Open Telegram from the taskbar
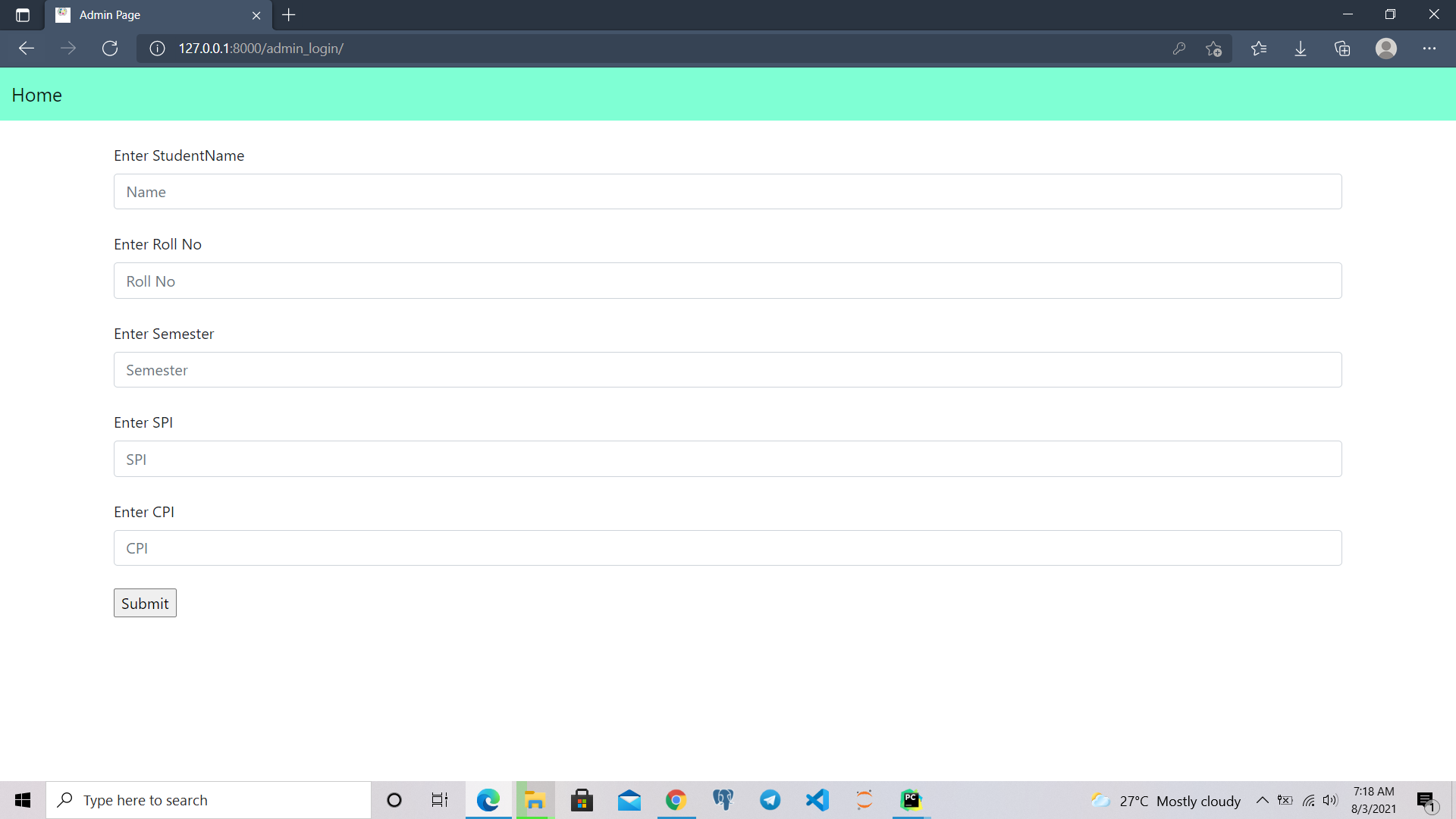The height and width of the screenshot is (819, 1456). click(x=770, y=800)
